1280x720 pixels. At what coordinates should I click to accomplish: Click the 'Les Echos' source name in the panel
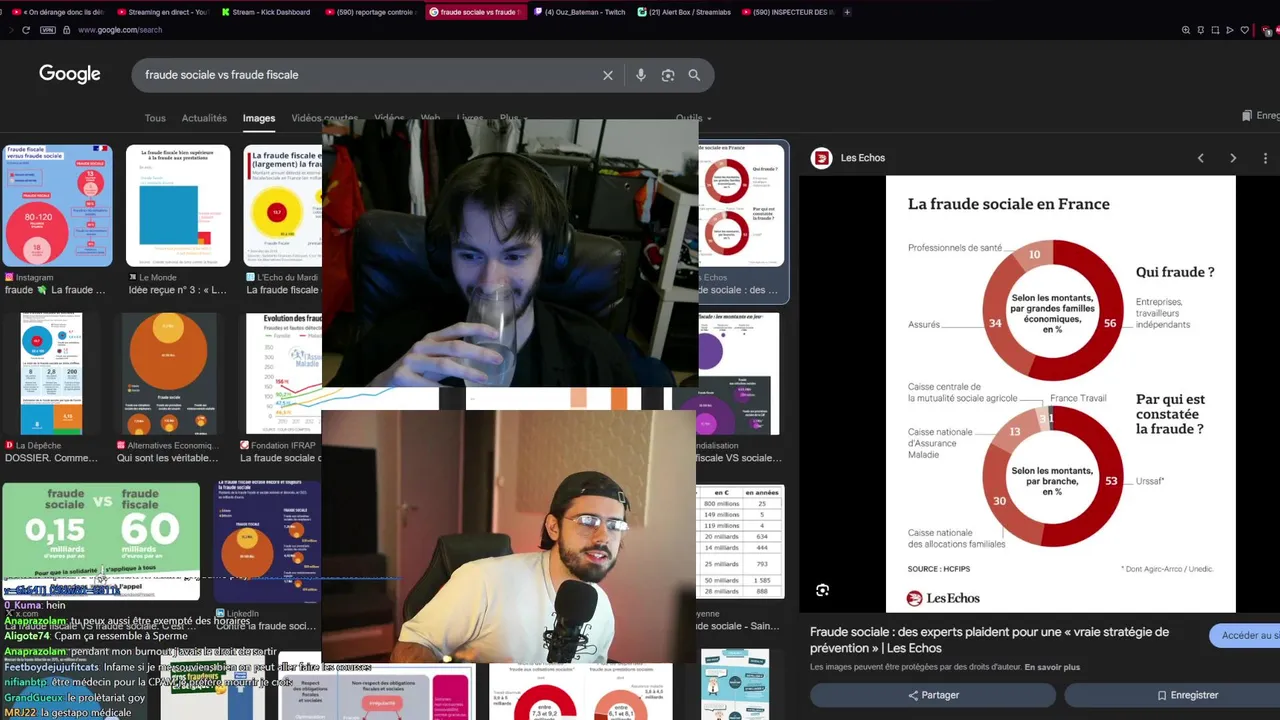863,158
